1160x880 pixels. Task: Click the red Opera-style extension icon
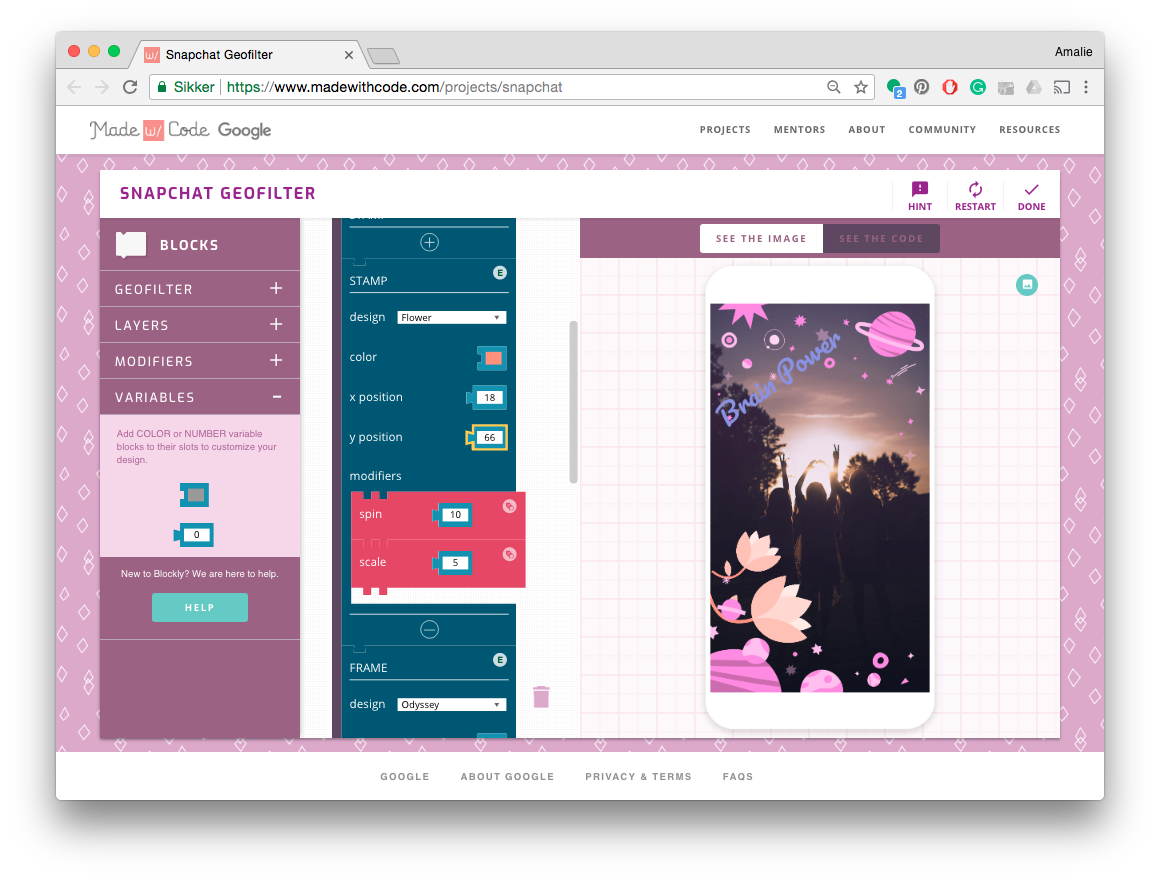pyautogui.click(x=950, y=87)
